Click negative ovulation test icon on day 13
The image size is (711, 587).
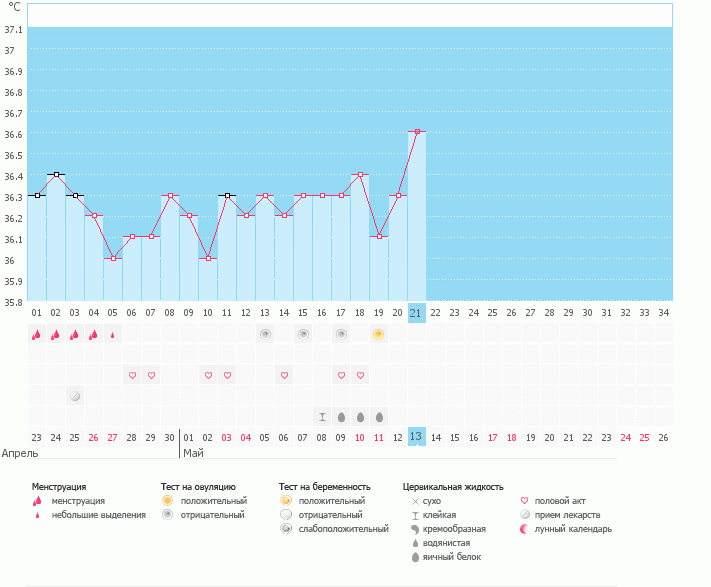point(265,335)
